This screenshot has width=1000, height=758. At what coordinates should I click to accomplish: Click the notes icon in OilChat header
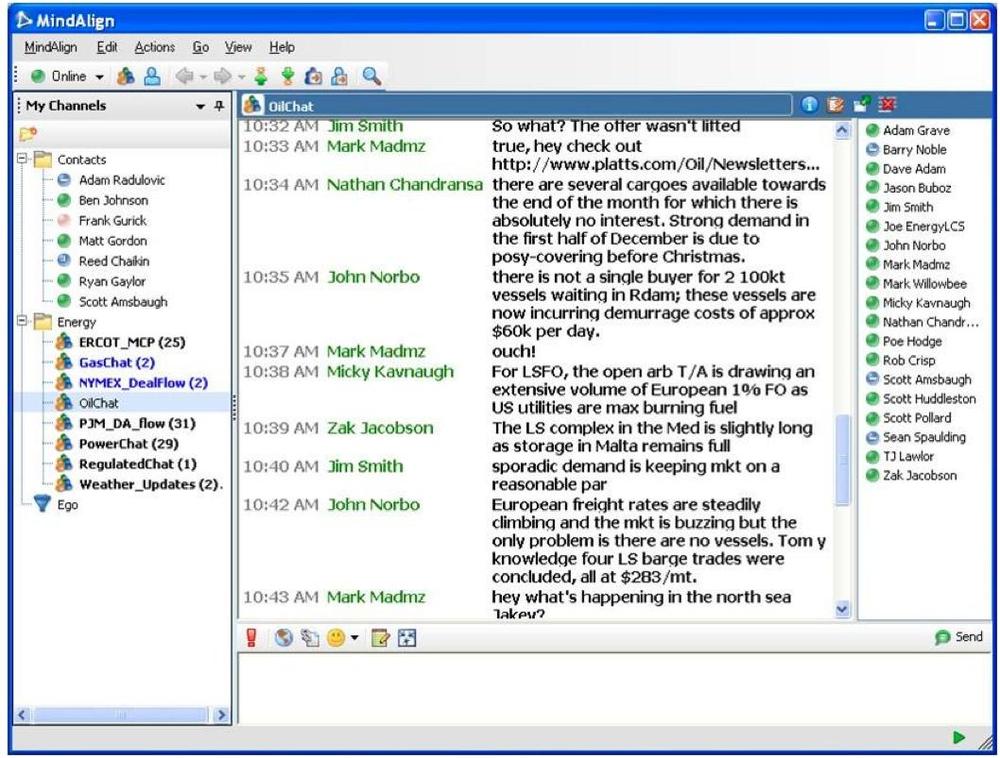coord(835,105)
